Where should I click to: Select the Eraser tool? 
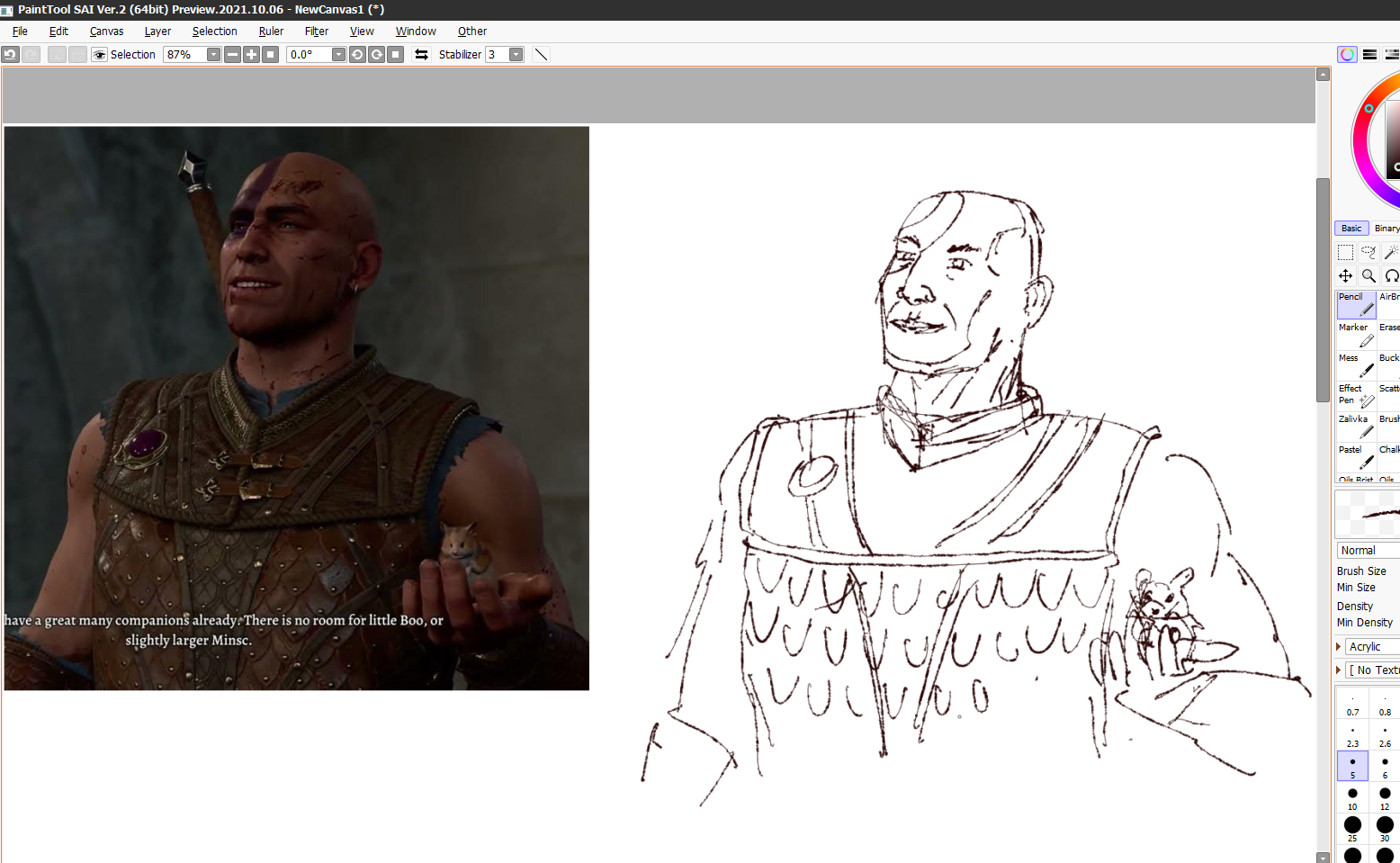(x=1389, y=336)
